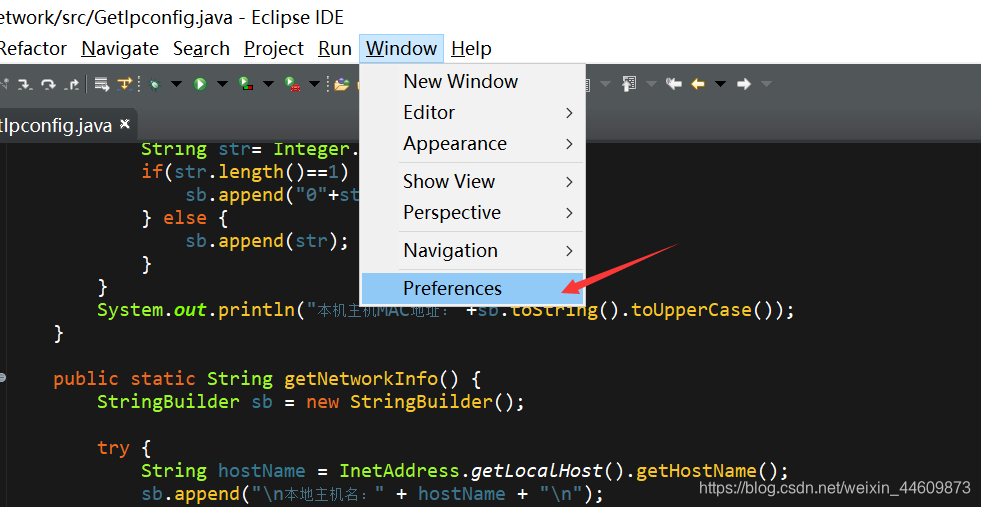
Task: Open the Coverage dropdown arrow
Action: tap(268, 84)
